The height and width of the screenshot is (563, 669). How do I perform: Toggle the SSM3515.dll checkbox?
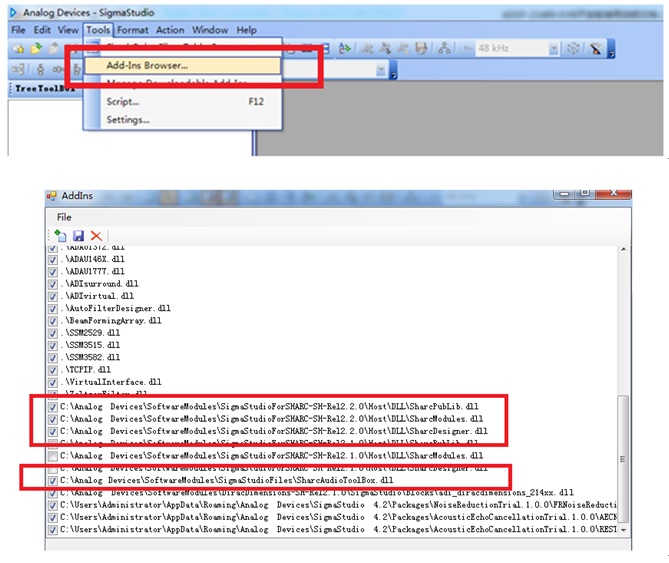(x=53, y=345)
